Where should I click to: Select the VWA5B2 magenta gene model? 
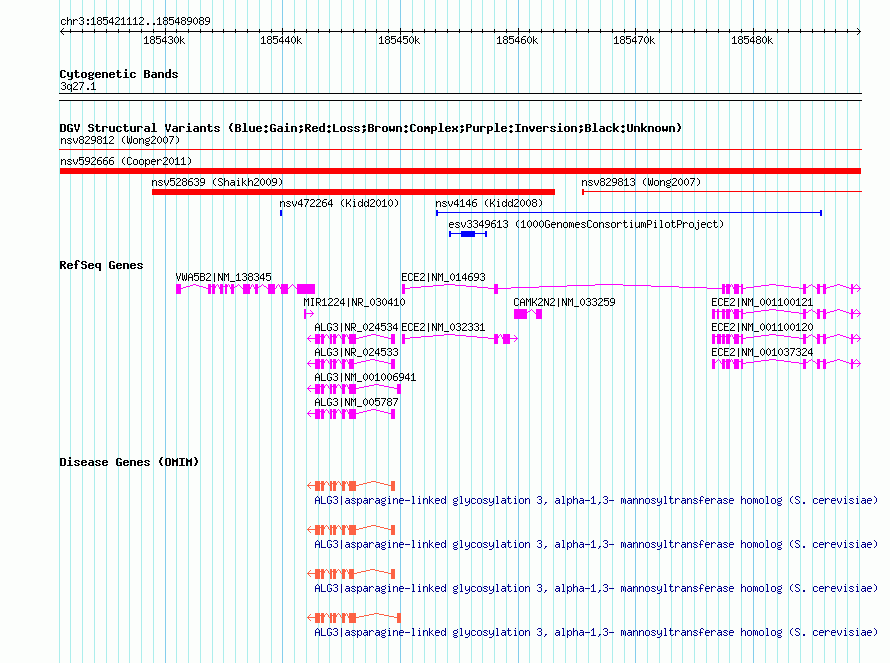pos(245,289)
